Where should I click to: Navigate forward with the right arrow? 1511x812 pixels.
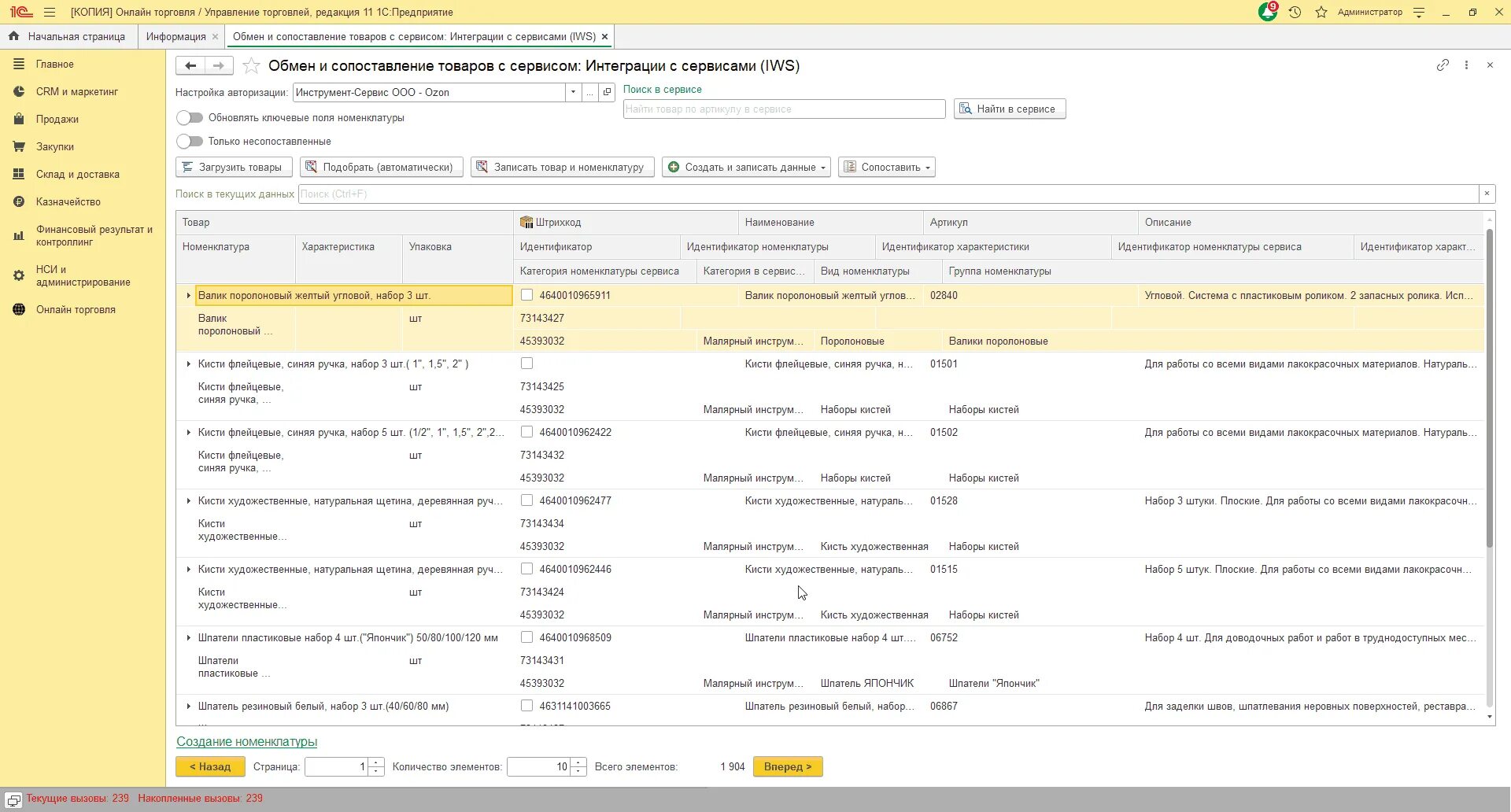pyautogui.click(x=219, y=66)
